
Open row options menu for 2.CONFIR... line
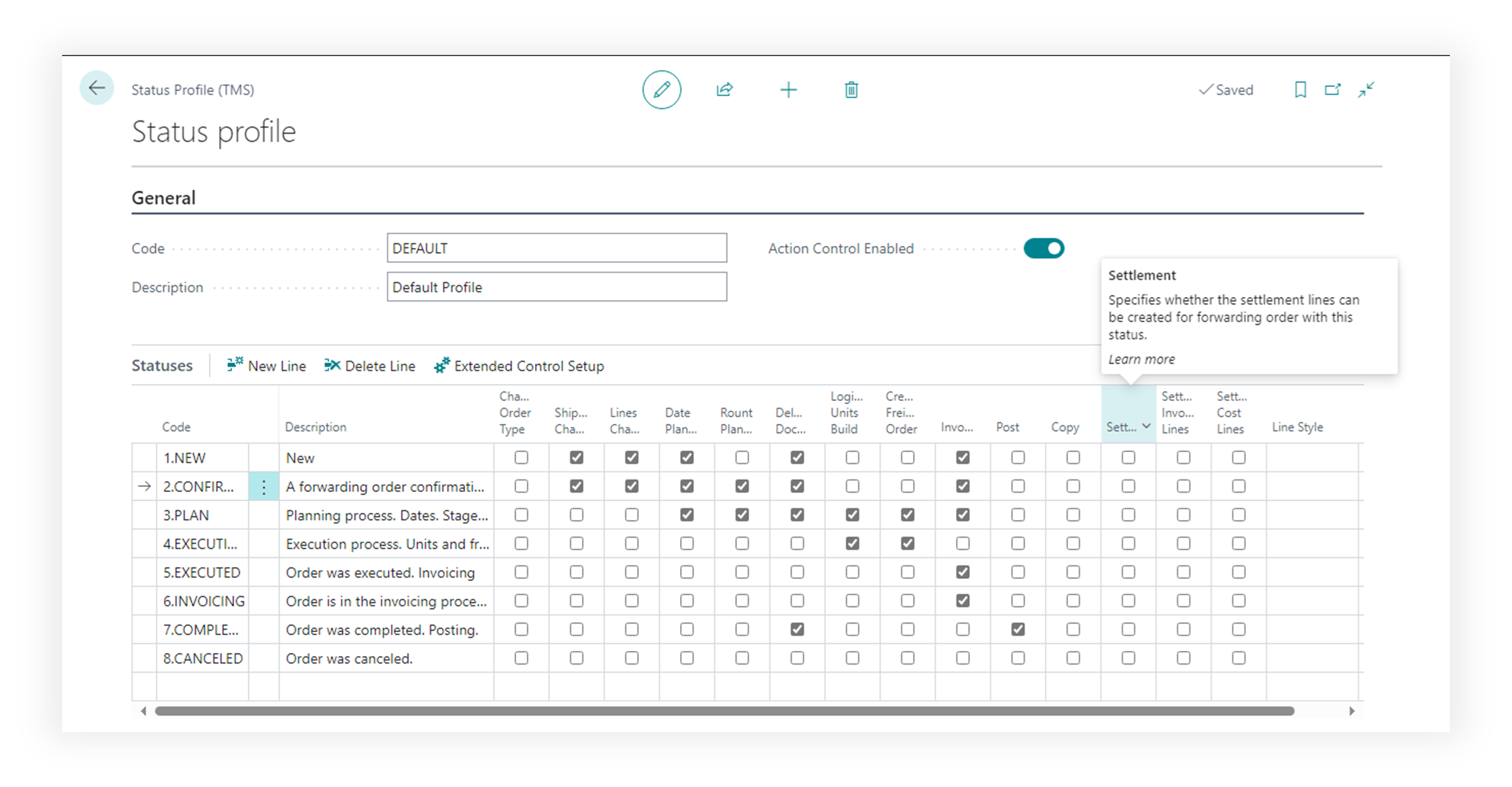(x=264, y=487)
